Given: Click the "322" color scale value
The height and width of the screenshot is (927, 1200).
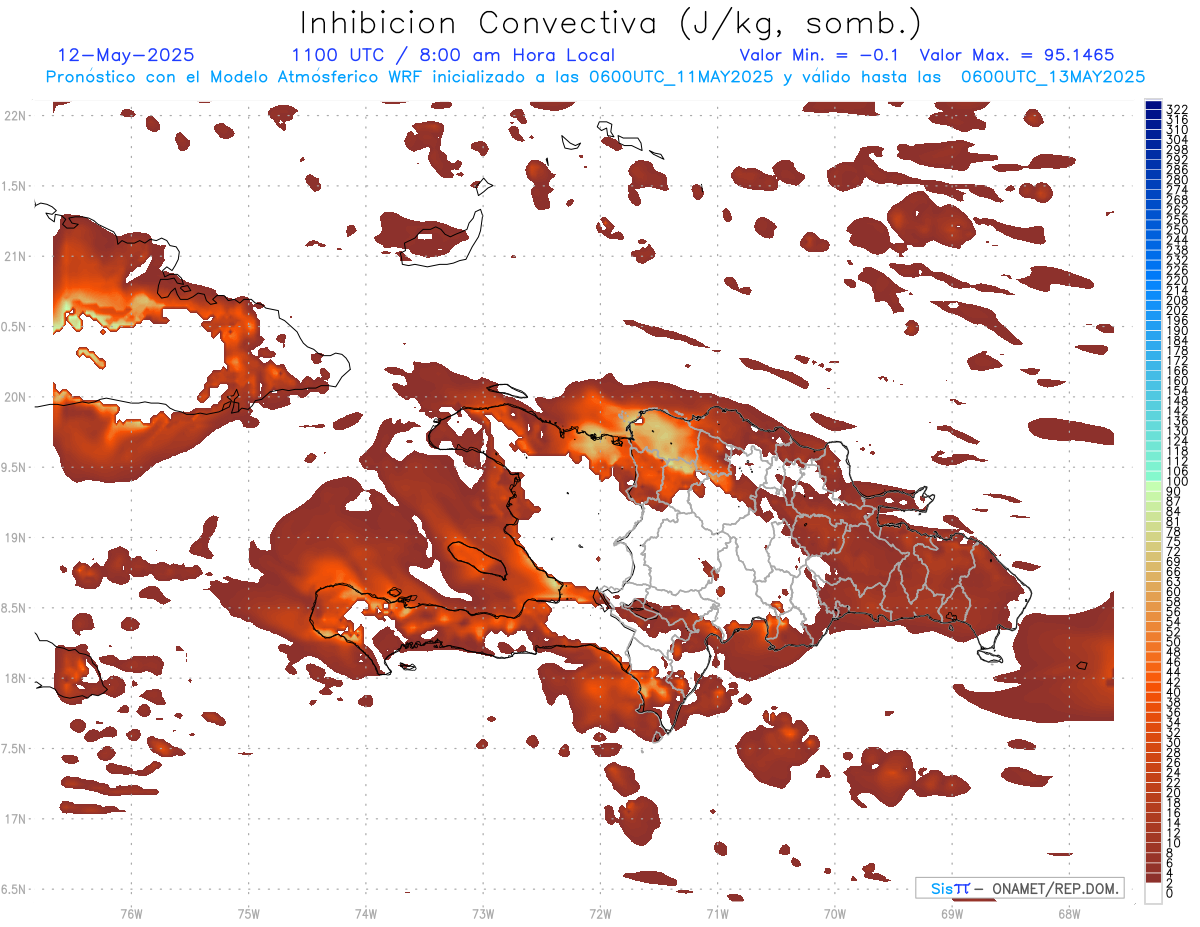Looking at the screenshot, I should (1177, 109).
